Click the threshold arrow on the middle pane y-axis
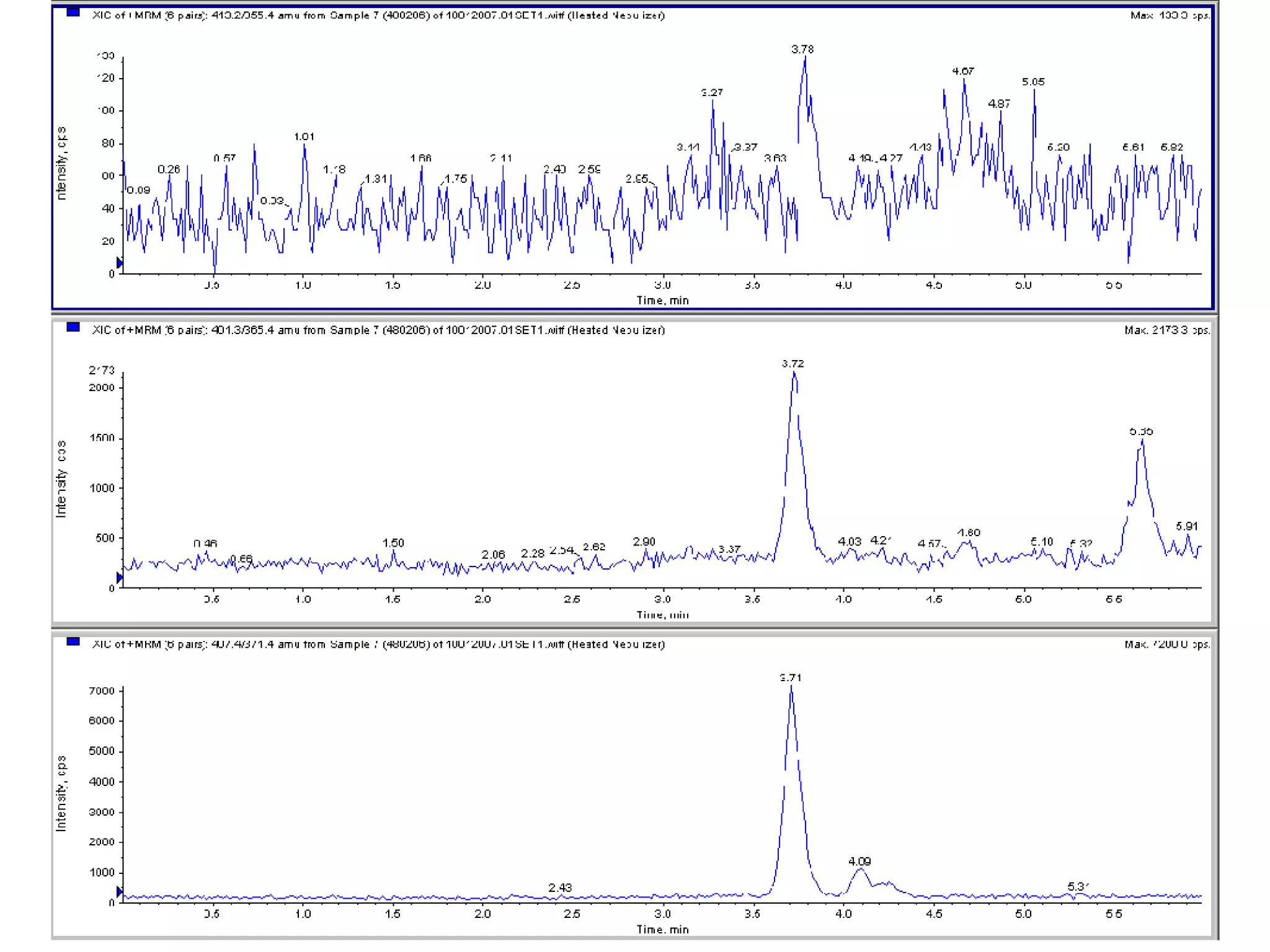Screen dimensions: 1270x952 120,578
